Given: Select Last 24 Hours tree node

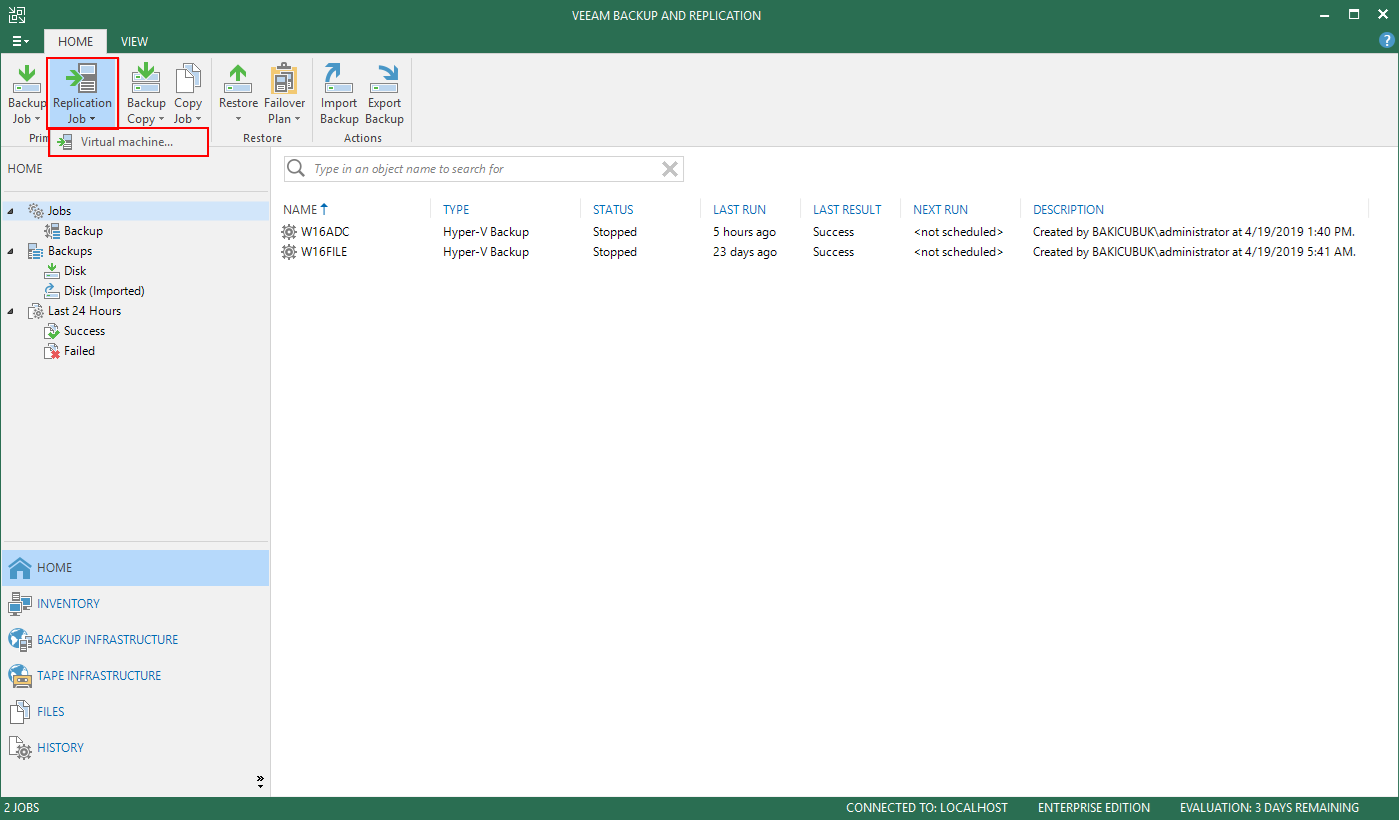Looking at the screenshot, I should click(84, 311).
